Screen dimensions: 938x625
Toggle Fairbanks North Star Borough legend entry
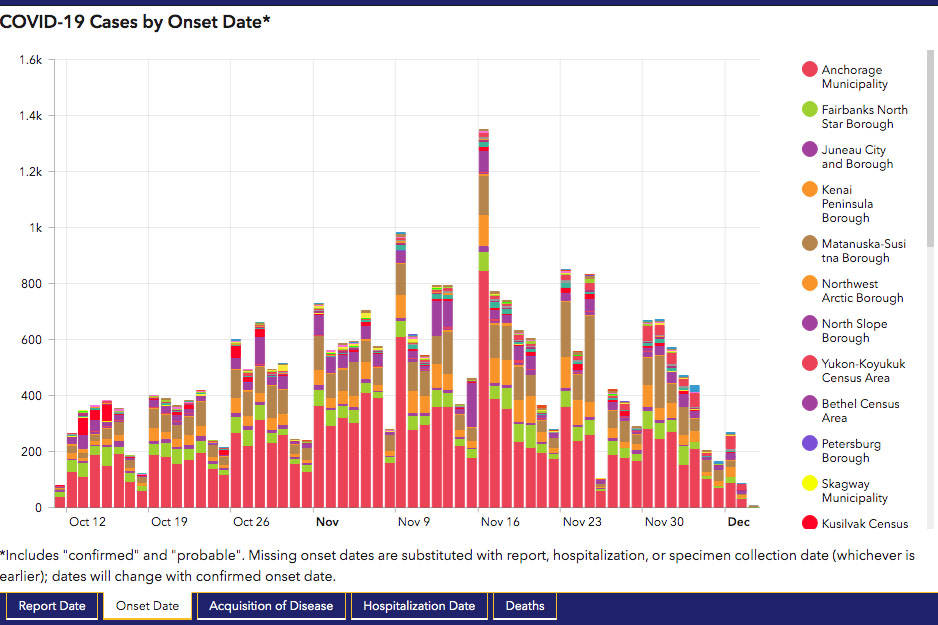[x=810, y=110]
